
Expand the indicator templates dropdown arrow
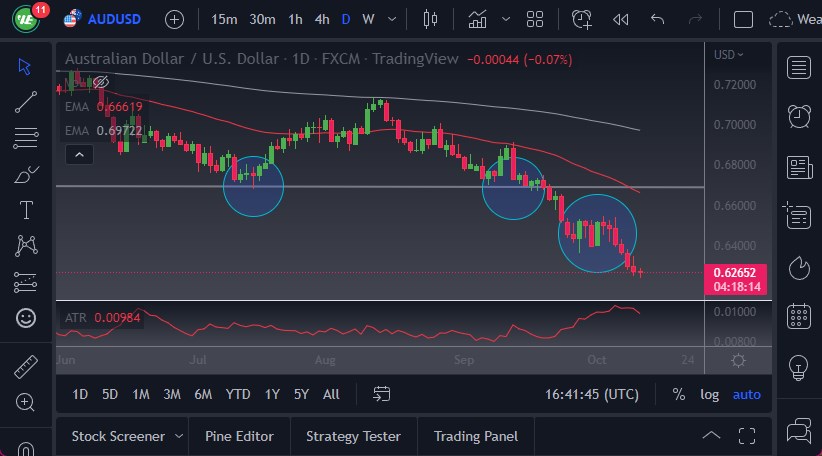click(x=505, y=20)
